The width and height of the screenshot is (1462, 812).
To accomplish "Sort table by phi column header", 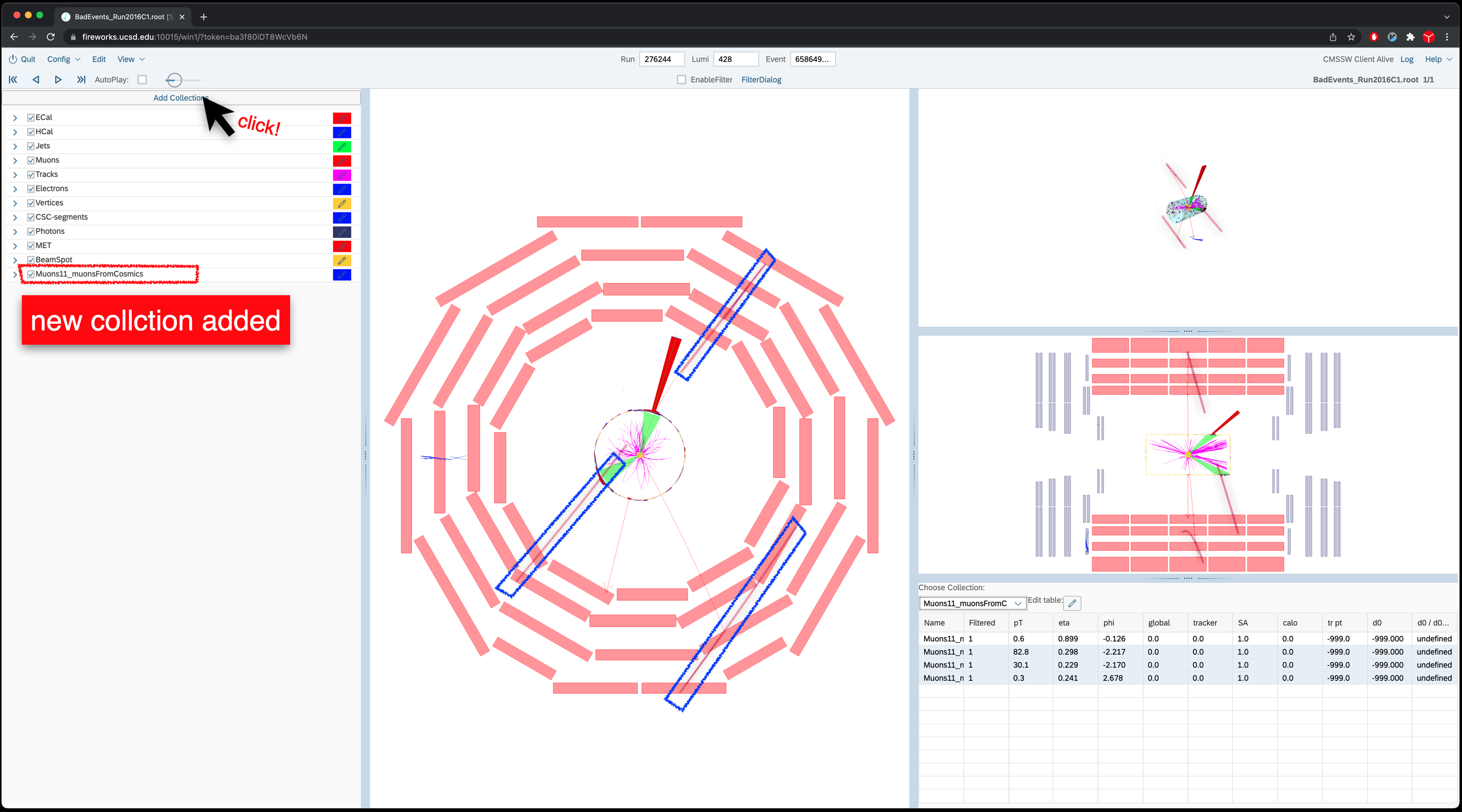I will pyautogui.click(x=1121, y=622).
